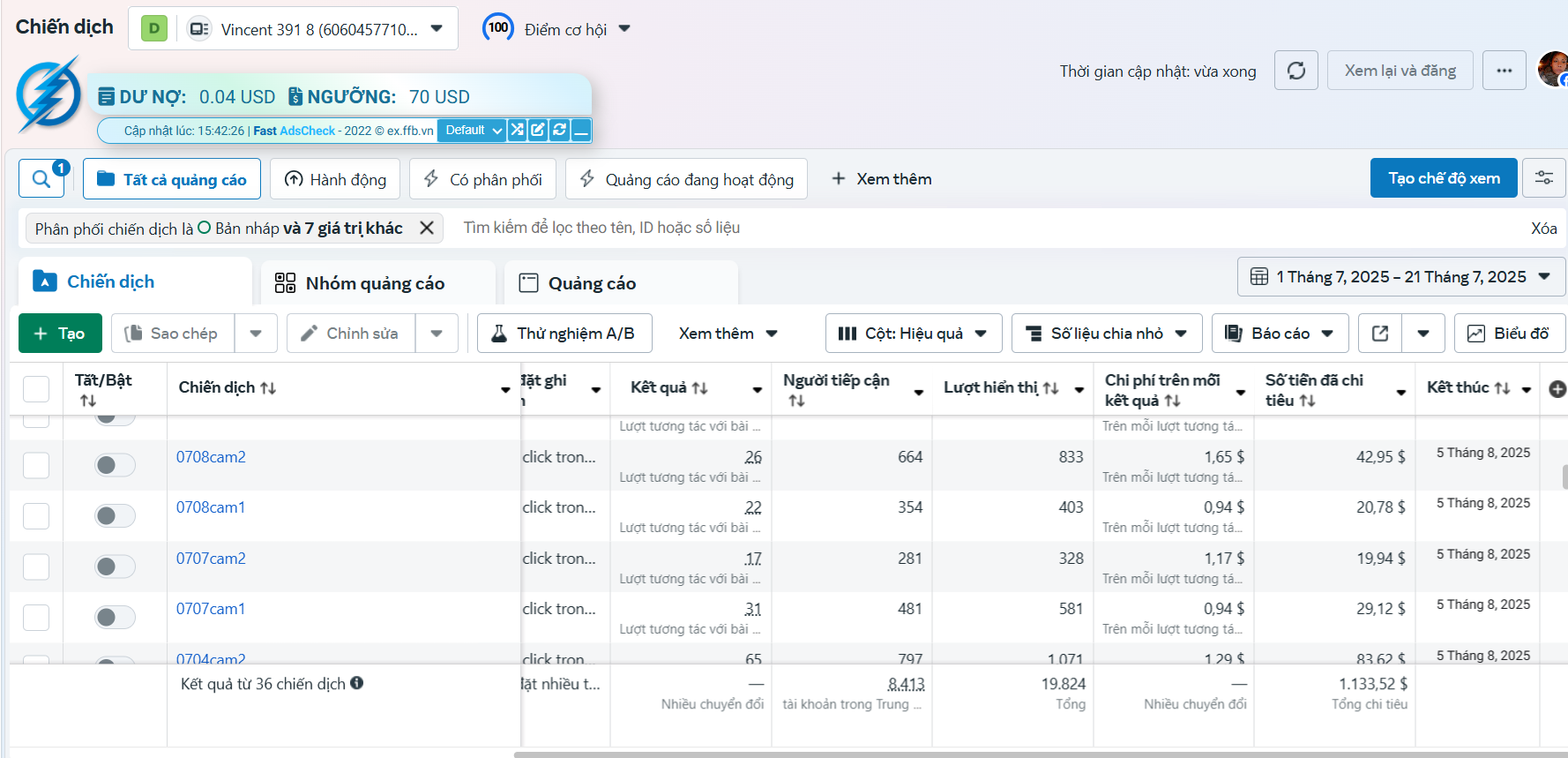Open the date range picker dropdown
The image size is (1568, 758).
[x=1401, y=277]
